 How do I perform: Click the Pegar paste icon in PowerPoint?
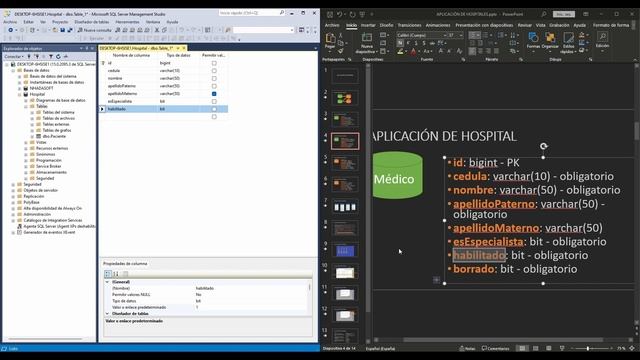330,38
